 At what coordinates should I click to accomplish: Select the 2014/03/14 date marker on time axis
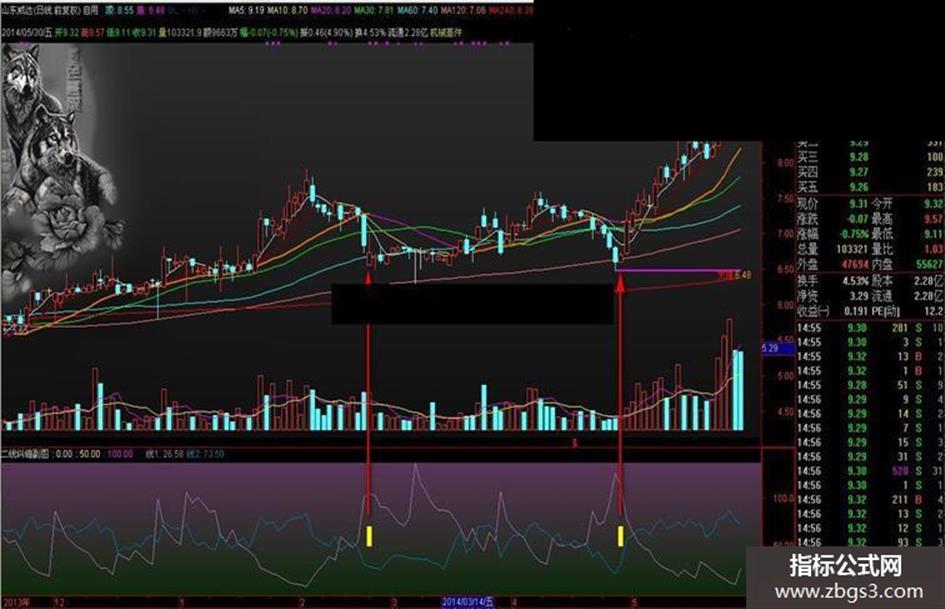point(468,602)
